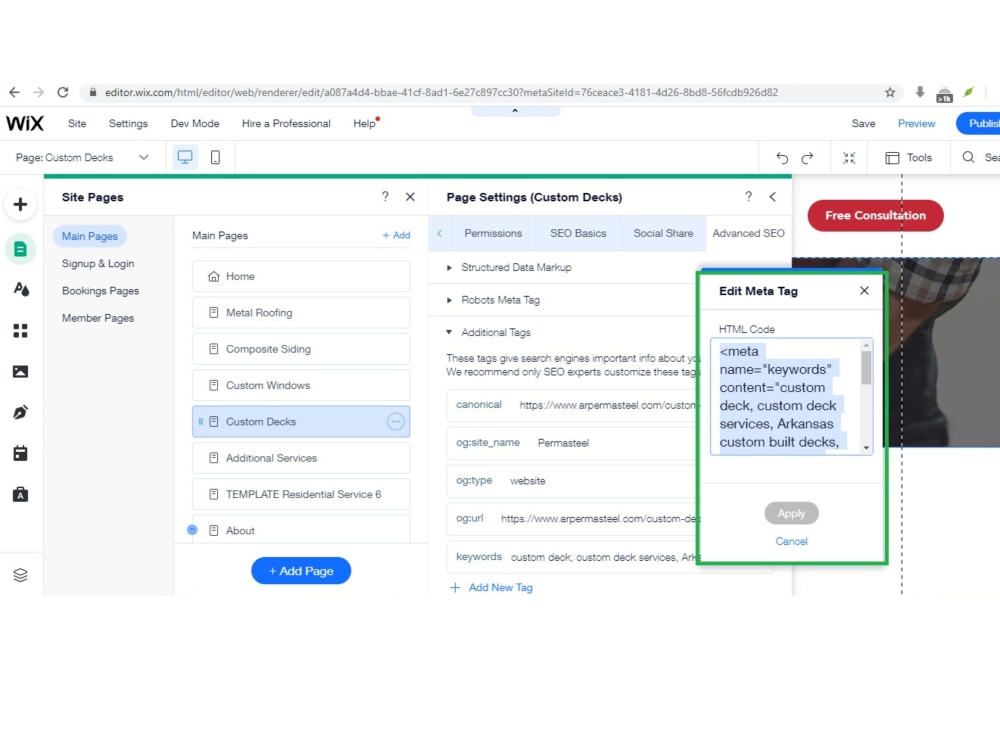
Task: Select the Home page item
Action: (x=301, y=276)
